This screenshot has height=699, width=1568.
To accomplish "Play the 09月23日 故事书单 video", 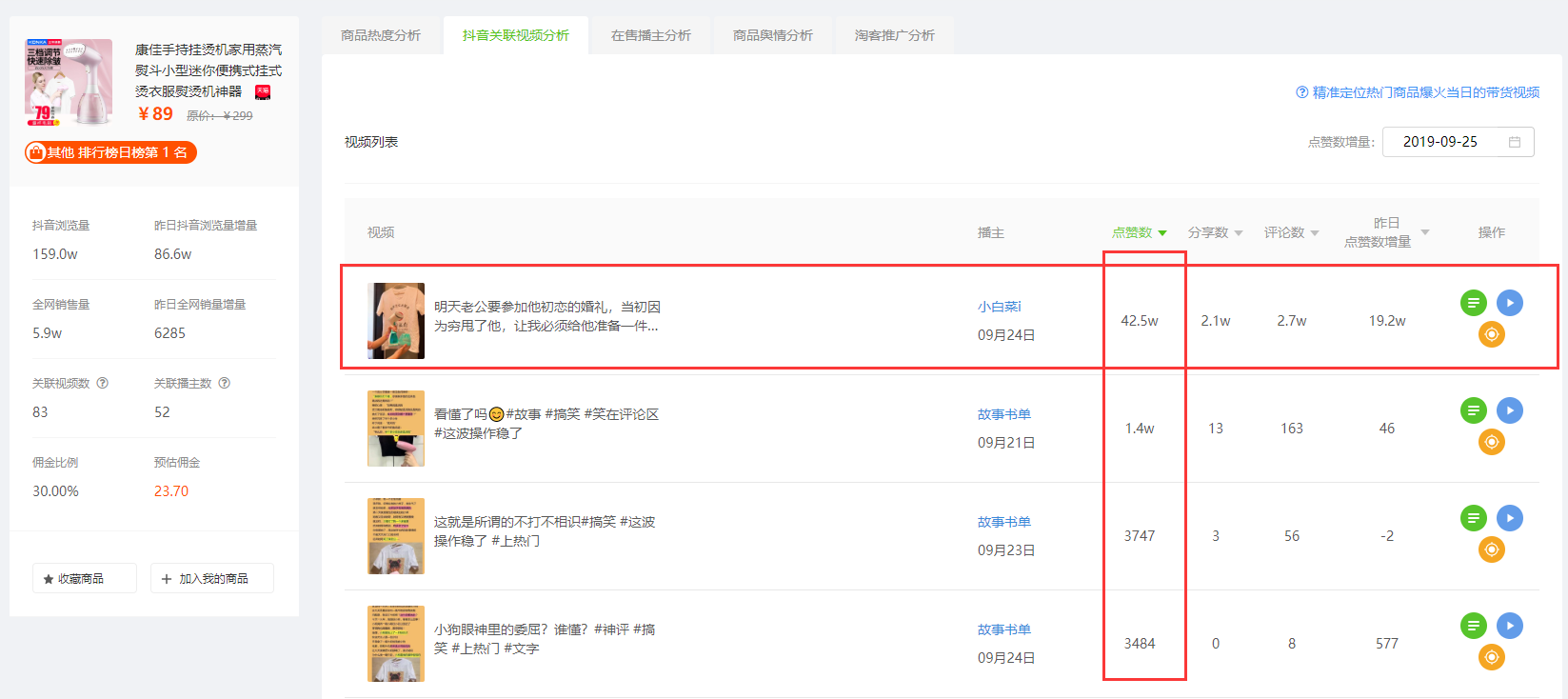I will pos(1509,518).
